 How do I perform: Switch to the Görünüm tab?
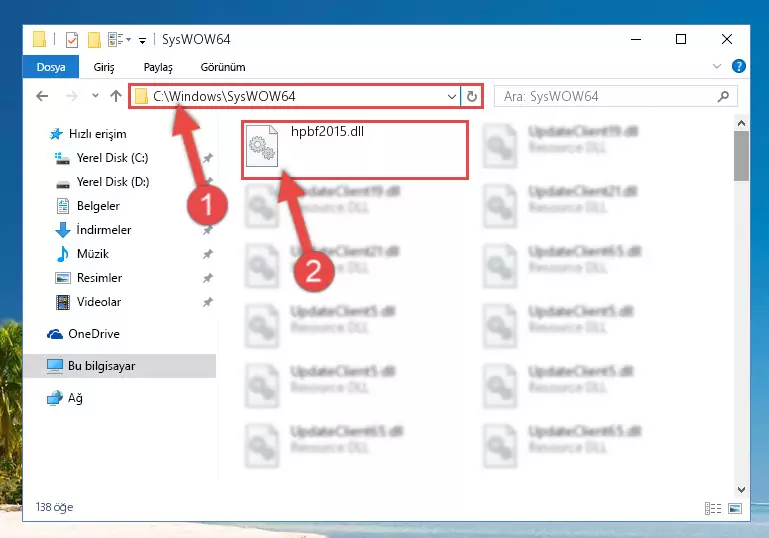223,67
